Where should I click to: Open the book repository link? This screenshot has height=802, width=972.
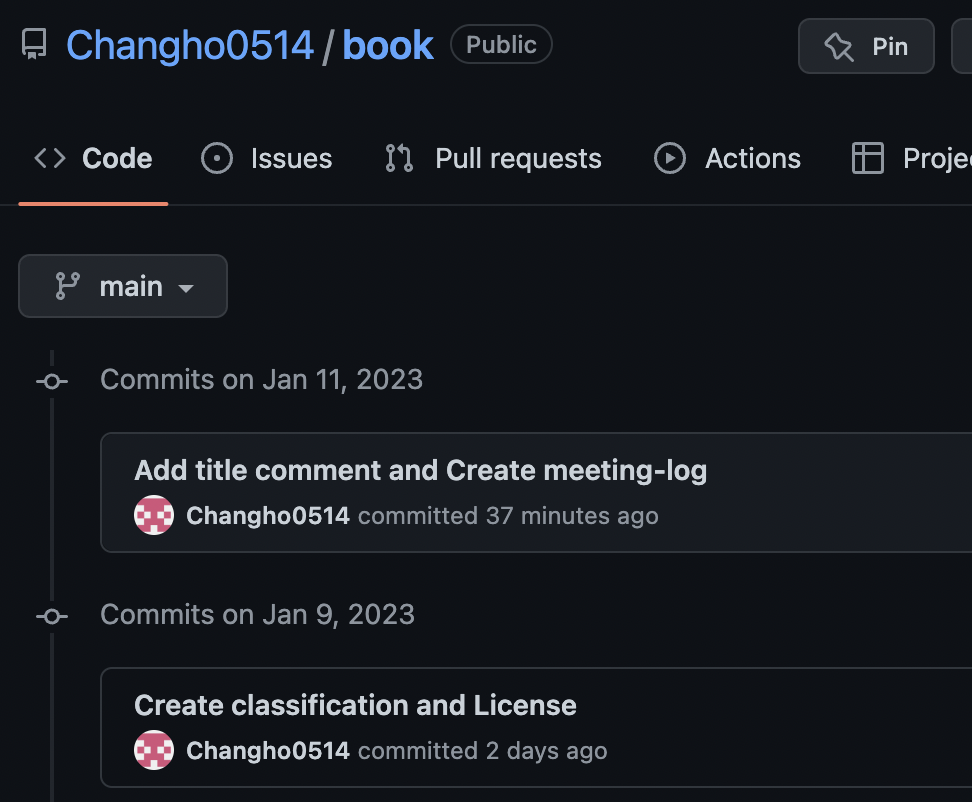click(387, 45)
